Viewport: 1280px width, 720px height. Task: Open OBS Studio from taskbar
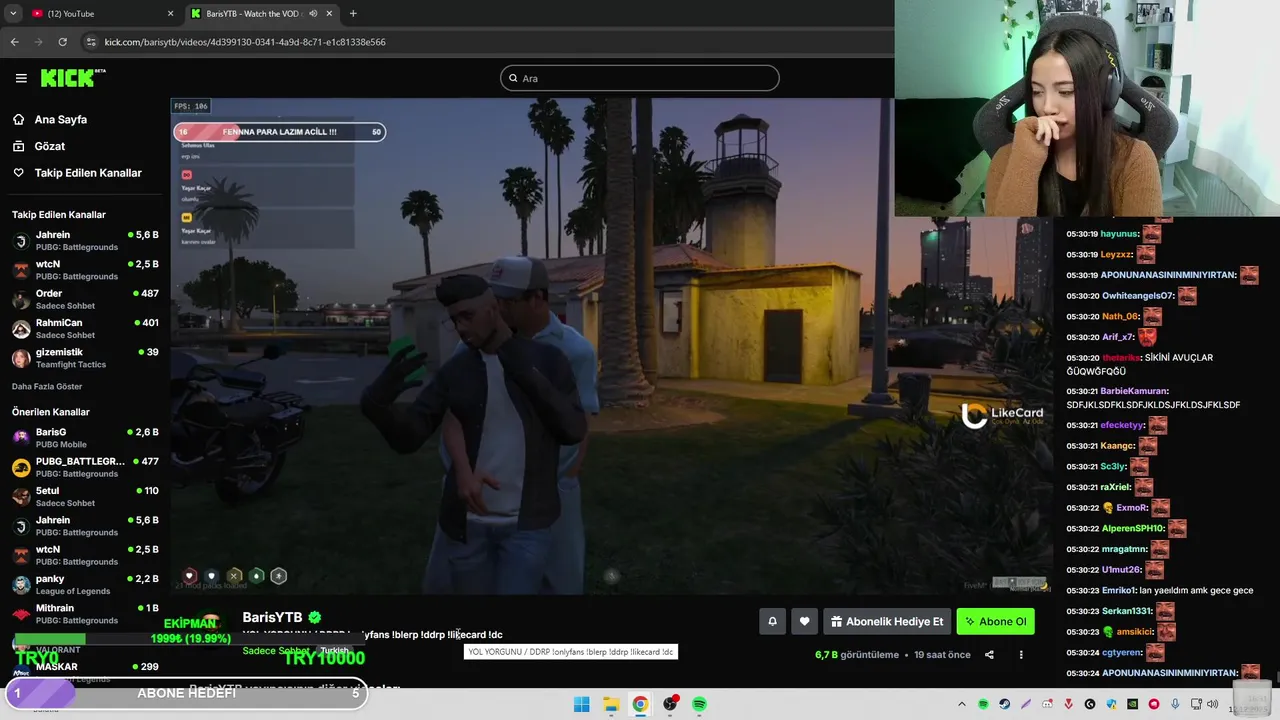[670, 704]
